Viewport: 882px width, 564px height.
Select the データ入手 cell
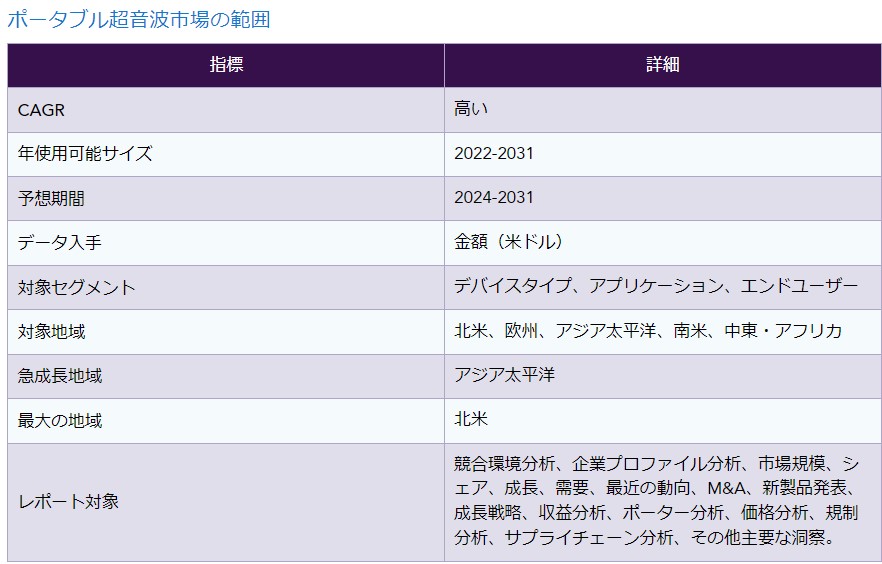point(226,242)
